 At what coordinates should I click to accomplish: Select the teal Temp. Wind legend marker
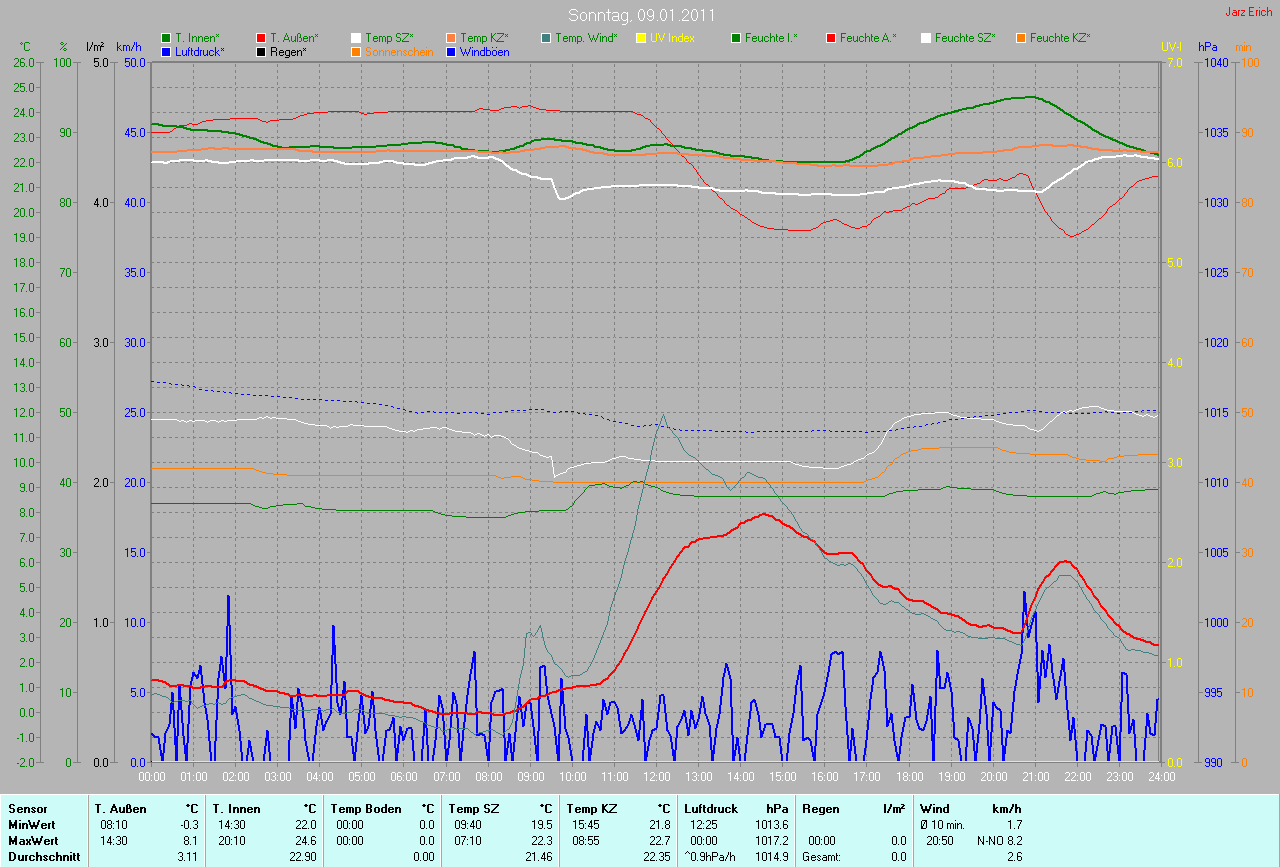click(x=545, y=38)
